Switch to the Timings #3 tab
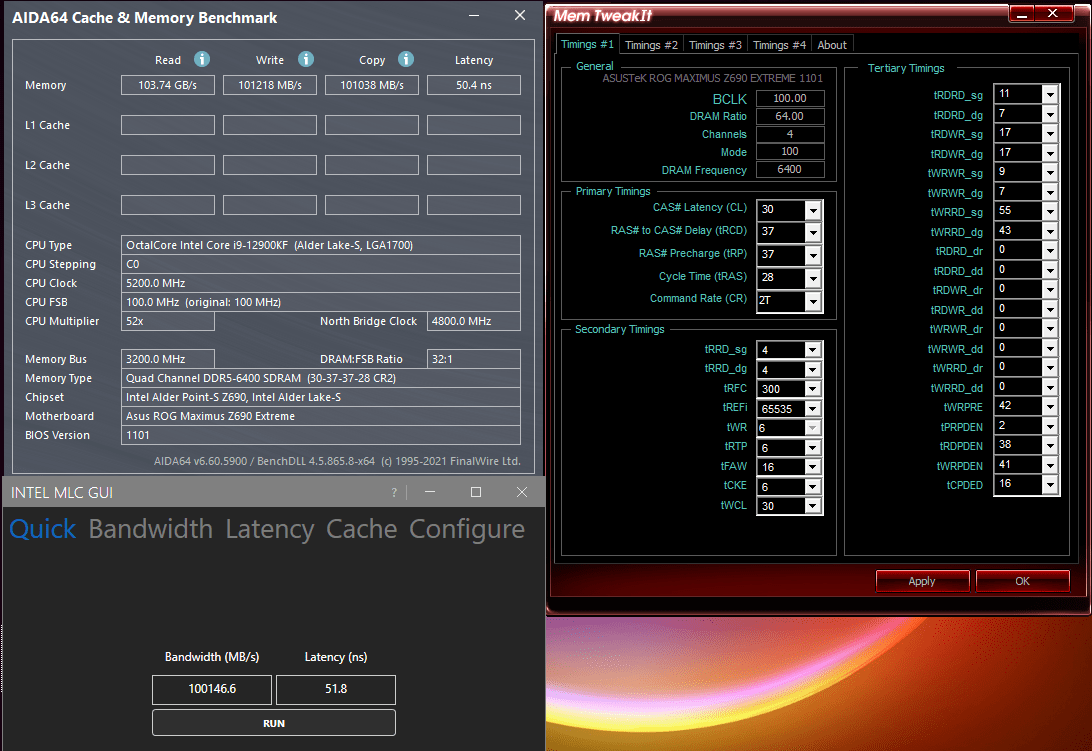 715,45
